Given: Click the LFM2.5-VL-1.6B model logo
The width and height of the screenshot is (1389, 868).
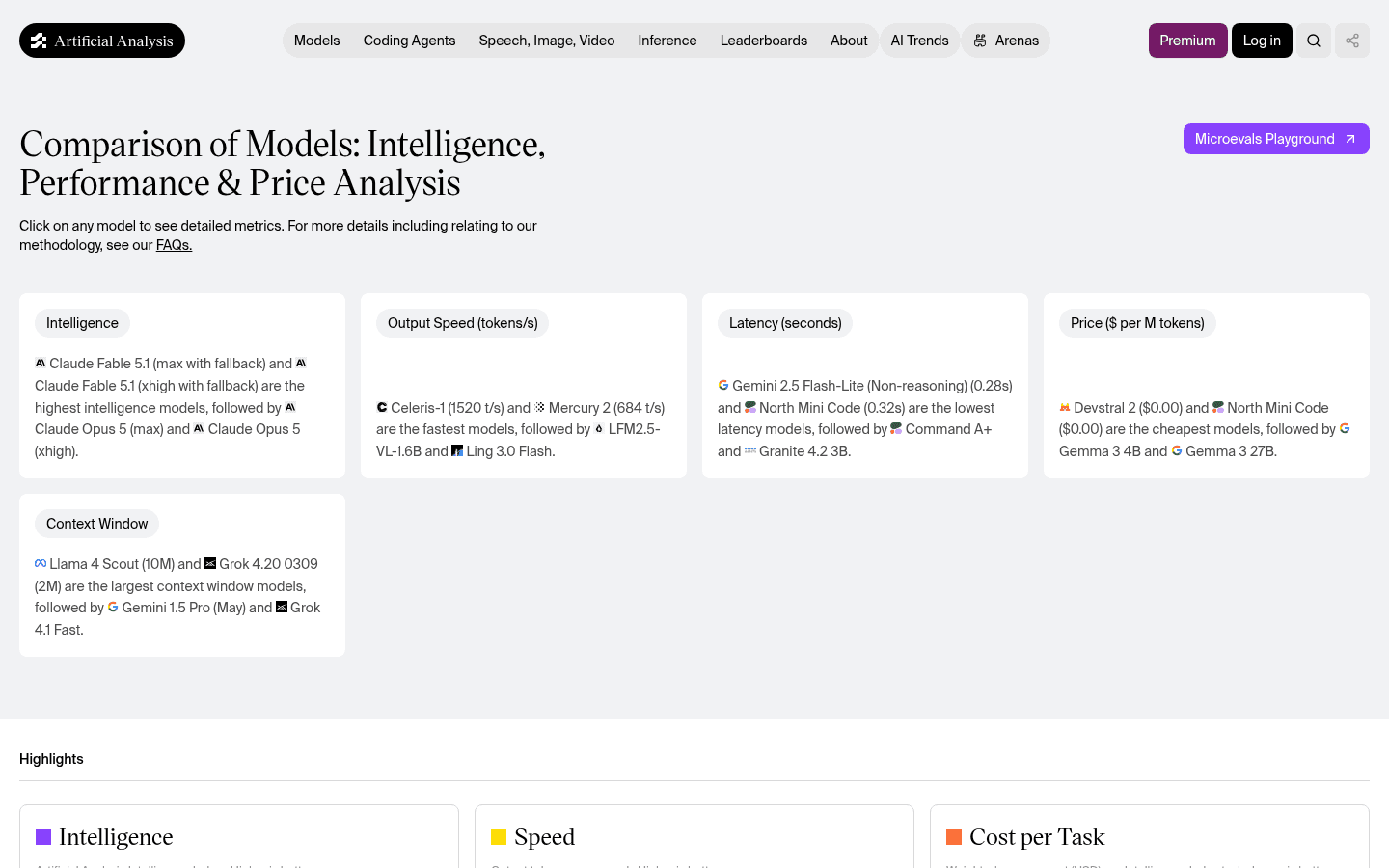Looking at the screenshot, I should point(599,429).
